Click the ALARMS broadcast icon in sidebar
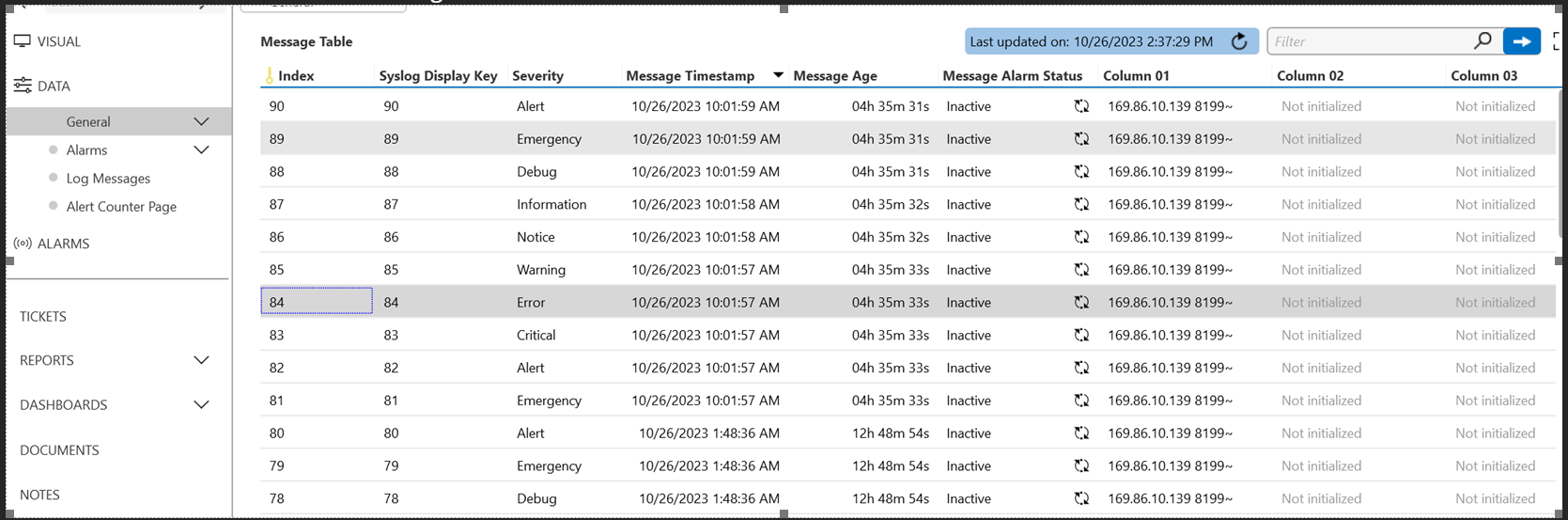This screenshot has height=520, width=1568. click(x=23, y=244)
